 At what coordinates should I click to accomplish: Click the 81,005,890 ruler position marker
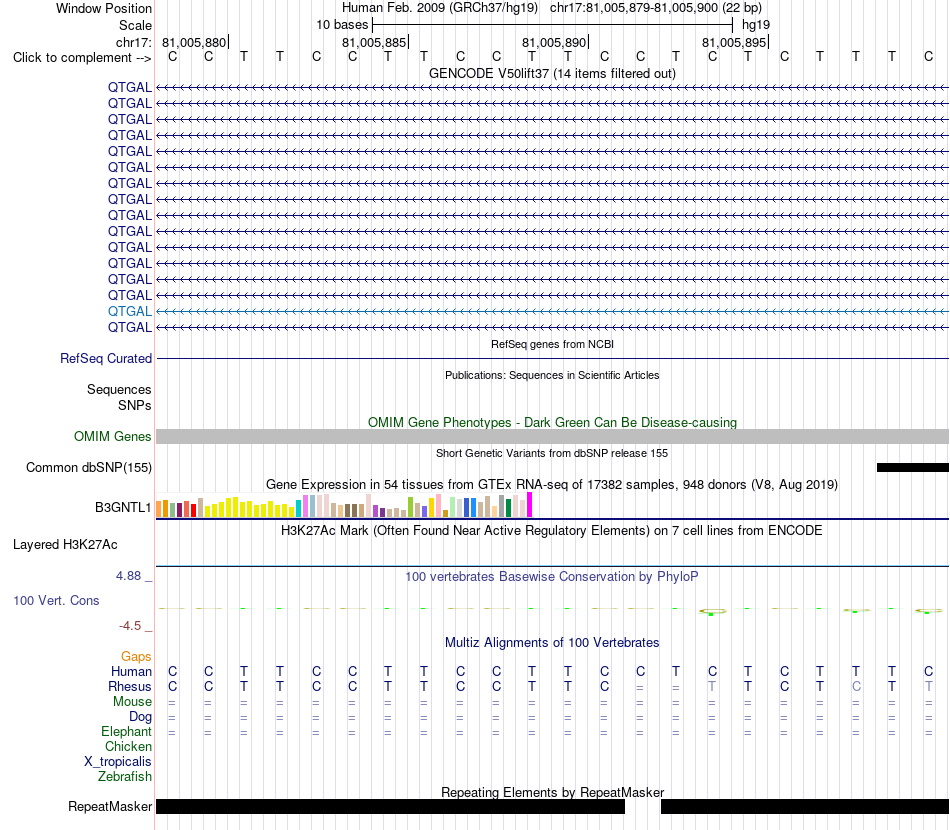click(x=554, y=42)
